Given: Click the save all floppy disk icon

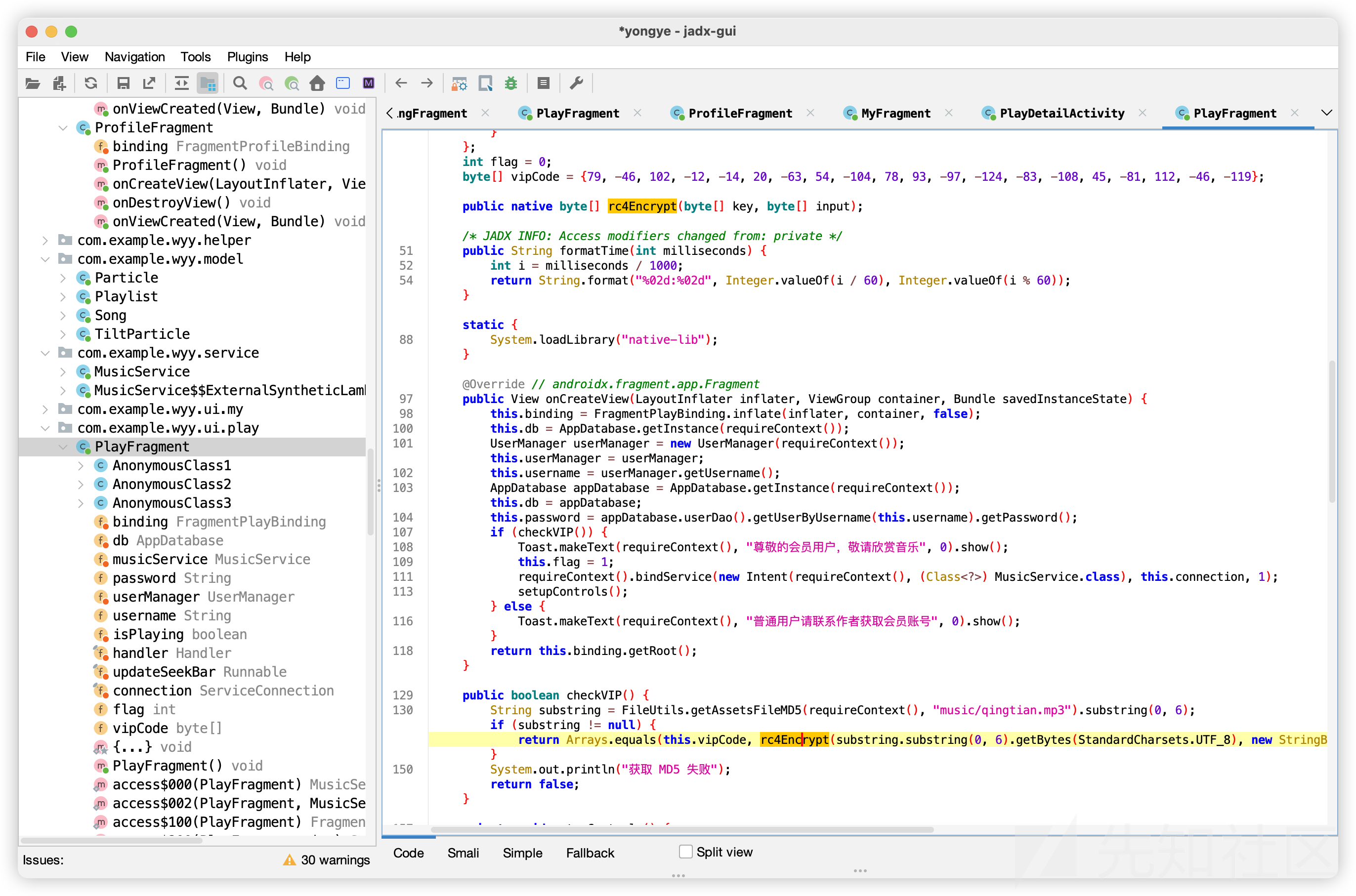Looking at the screenshot, I should pos(123,83).
